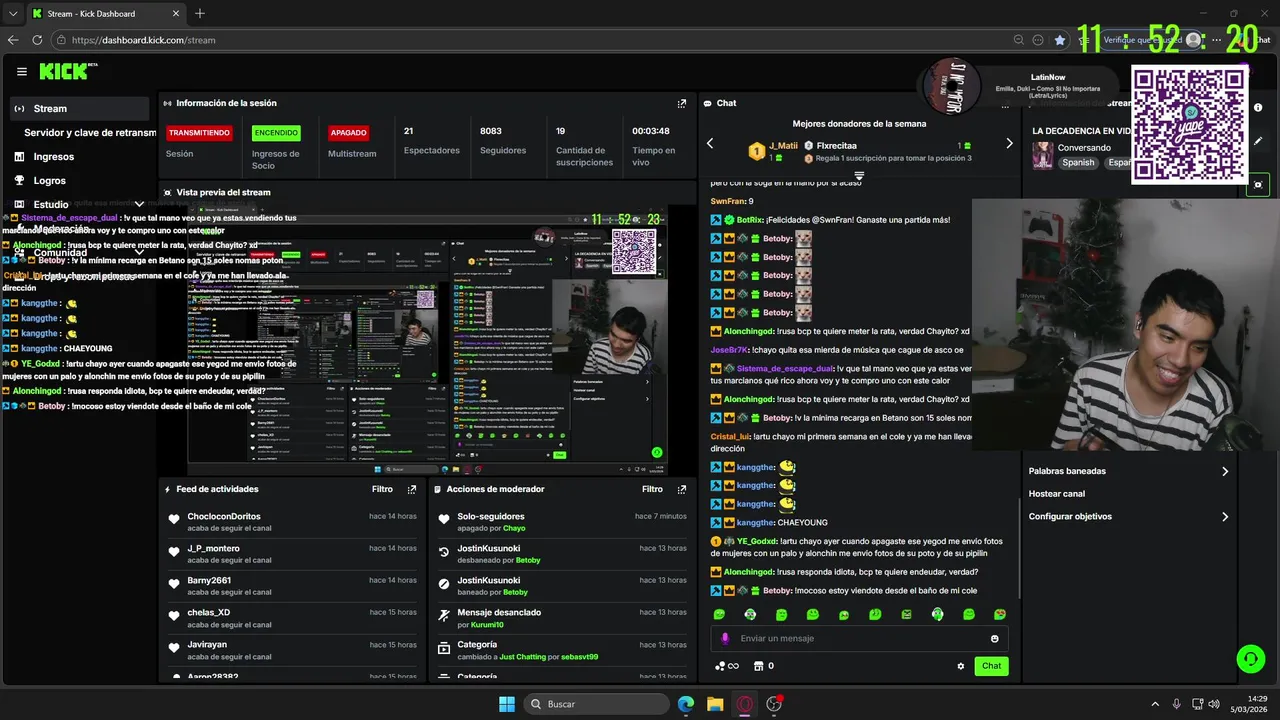Toggle the ENCENDIDO Ingresos de Socio badge
This screenshot has height=720, width=1280.
pyautogui.click(x=276, y=132)
